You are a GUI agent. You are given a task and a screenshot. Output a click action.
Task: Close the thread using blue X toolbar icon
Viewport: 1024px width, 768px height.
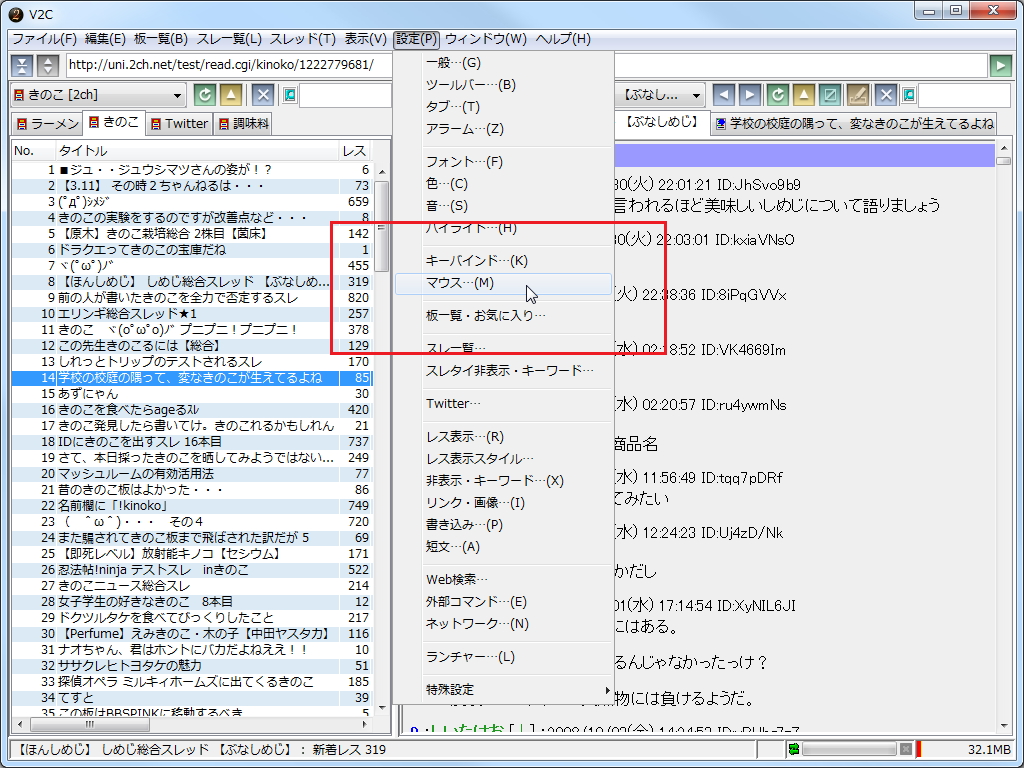click(887, 94)
